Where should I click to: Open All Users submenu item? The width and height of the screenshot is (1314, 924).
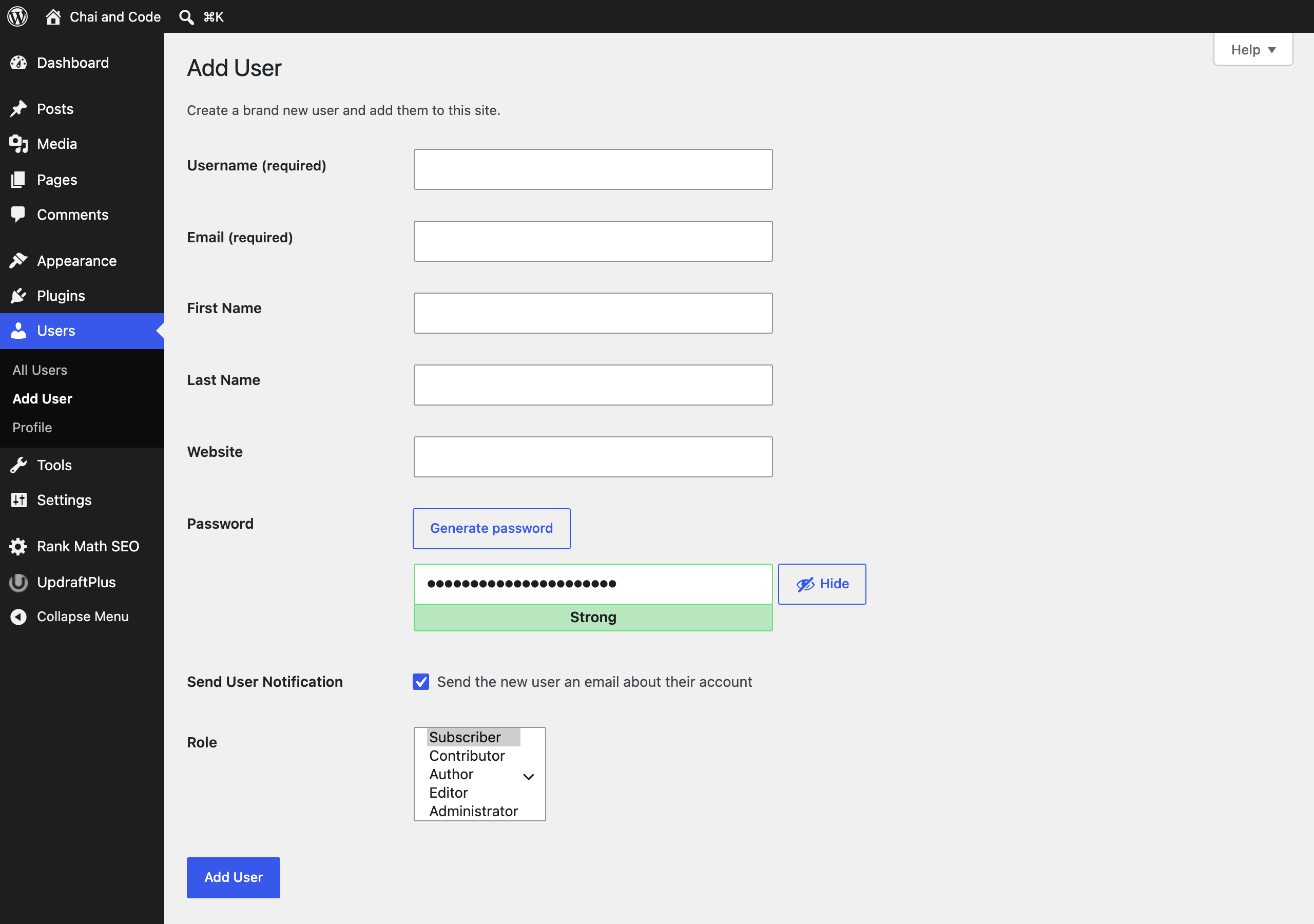pos(40,370)
